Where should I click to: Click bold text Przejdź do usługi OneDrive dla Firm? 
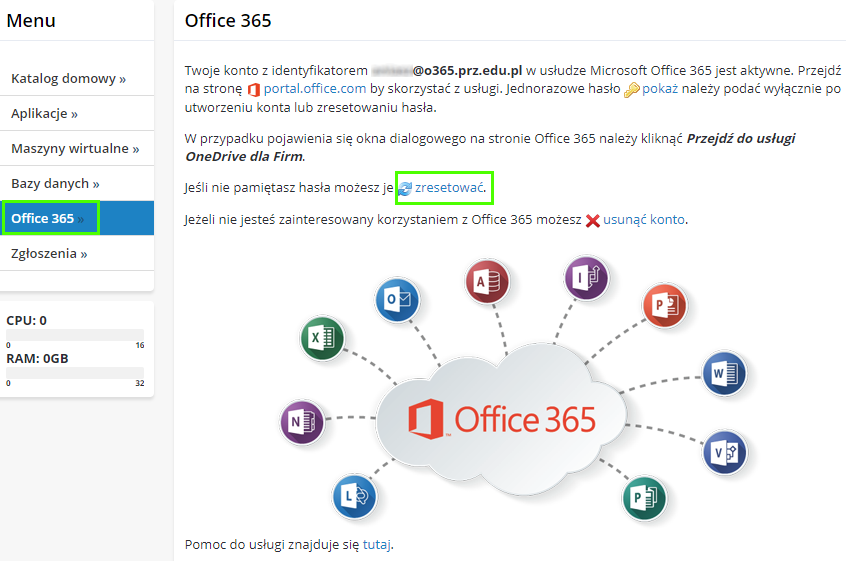click(x=490, y=147)
